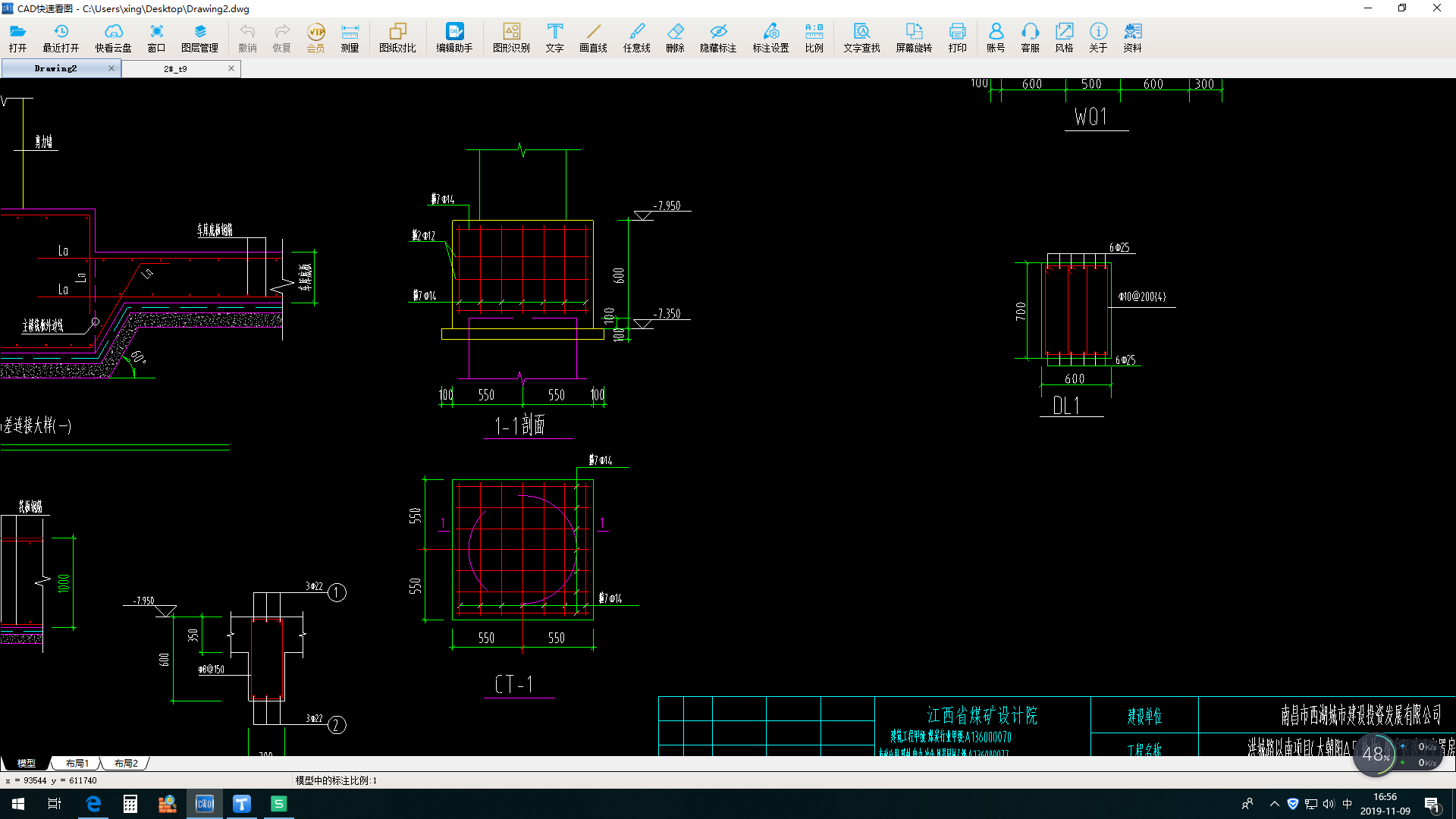1456x819 pixels.
Task: Open 图形识别 shape recognition tool
Action: point(511,37)
